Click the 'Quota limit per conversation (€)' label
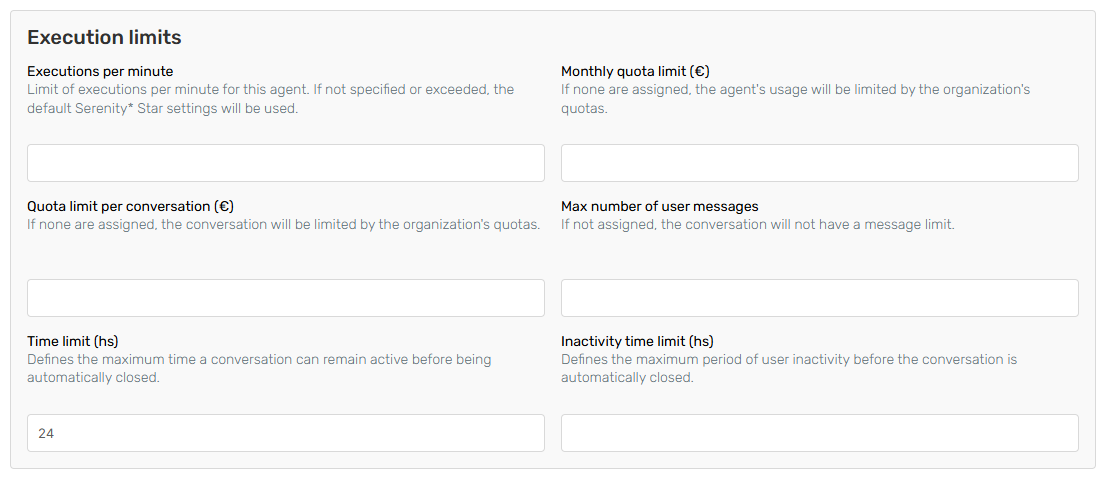 click(x=130, y=207)
